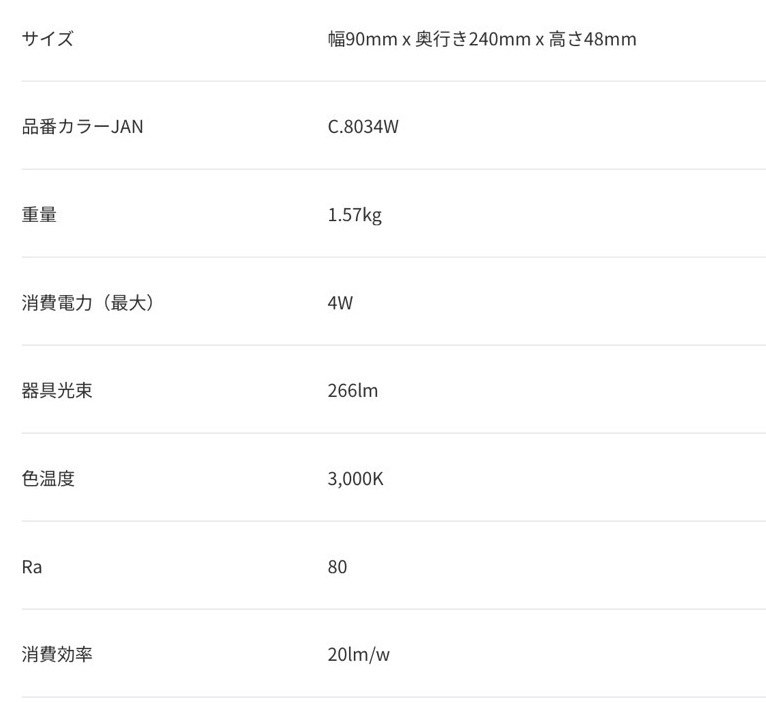766x702 pixels.
Task: Click the weight value 1.57kg
Action: [355, 215]
